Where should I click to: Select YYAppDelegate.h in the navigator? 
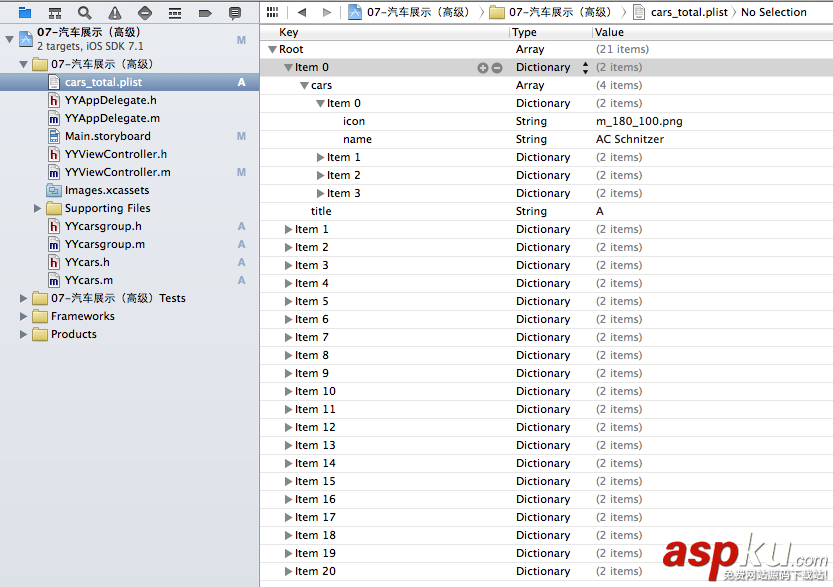(110, 100)
